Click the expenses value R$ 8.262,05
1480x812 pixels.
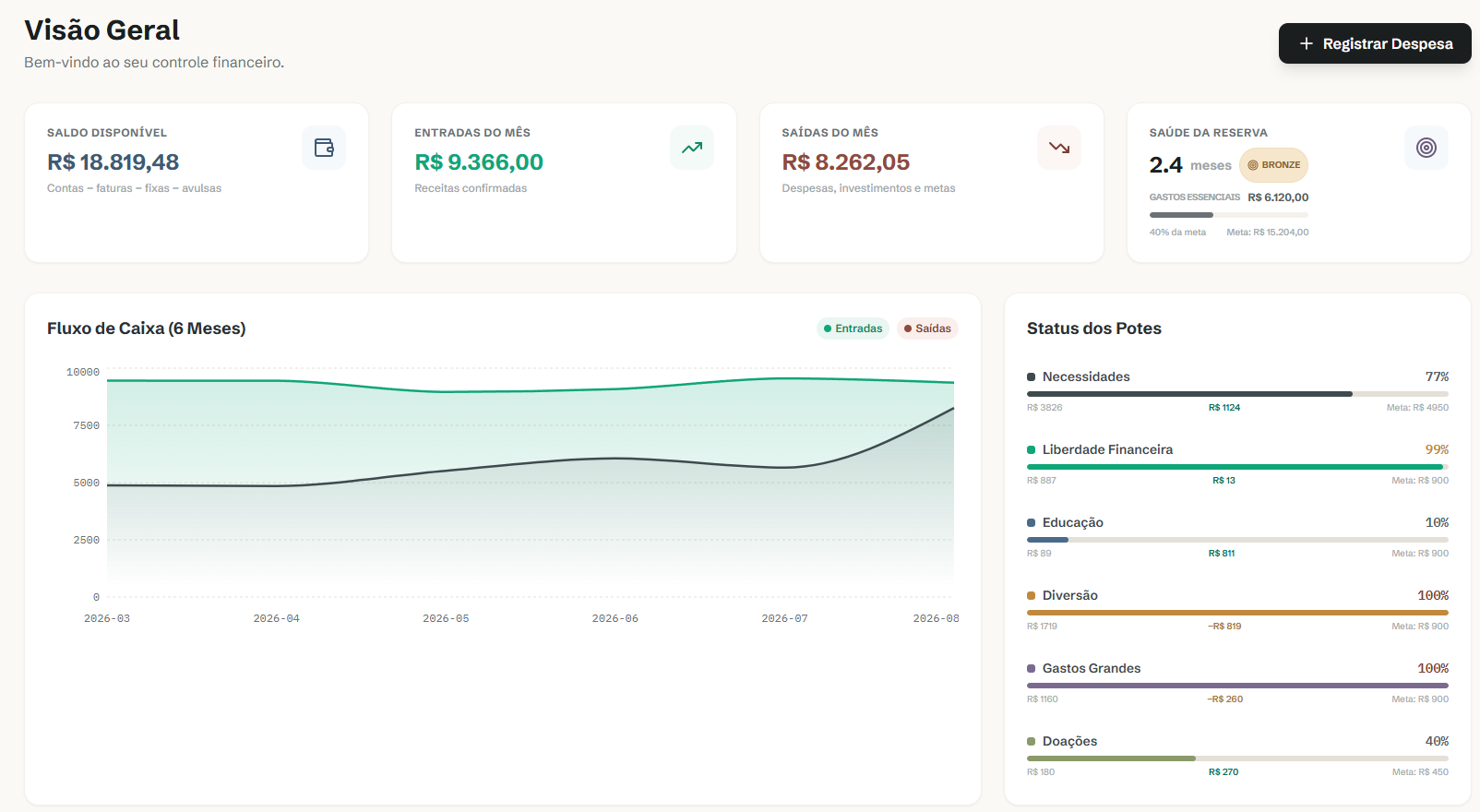tap(846, 162)
